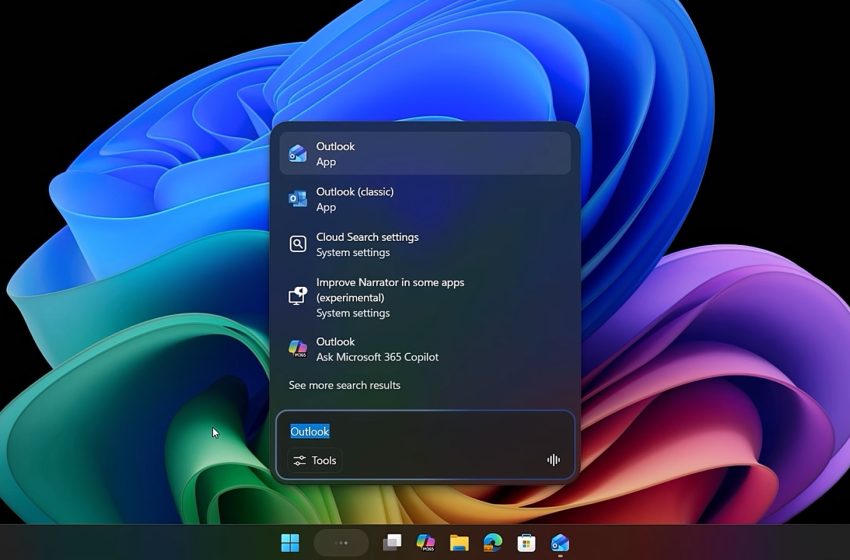Click the Outlook classic icon in results

tap(298, 199)
